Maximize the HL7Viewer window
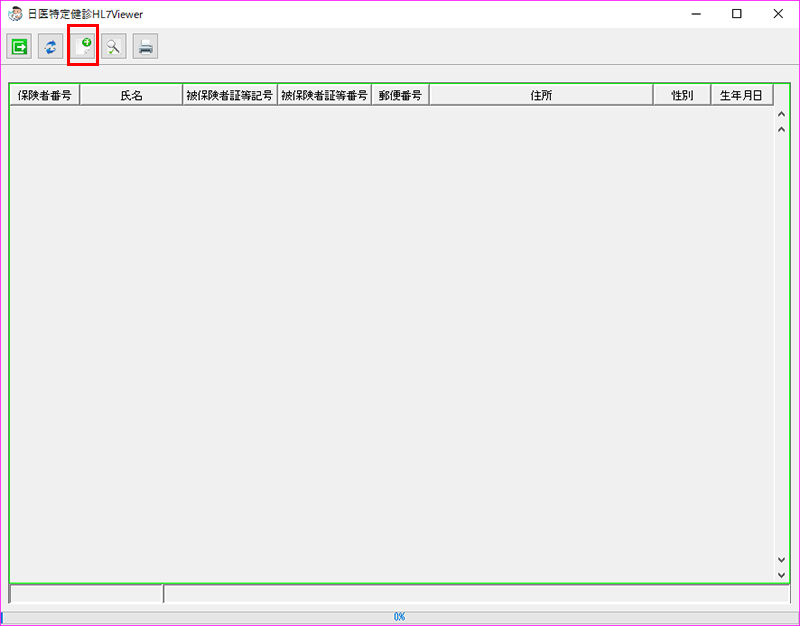 [736, 14]
